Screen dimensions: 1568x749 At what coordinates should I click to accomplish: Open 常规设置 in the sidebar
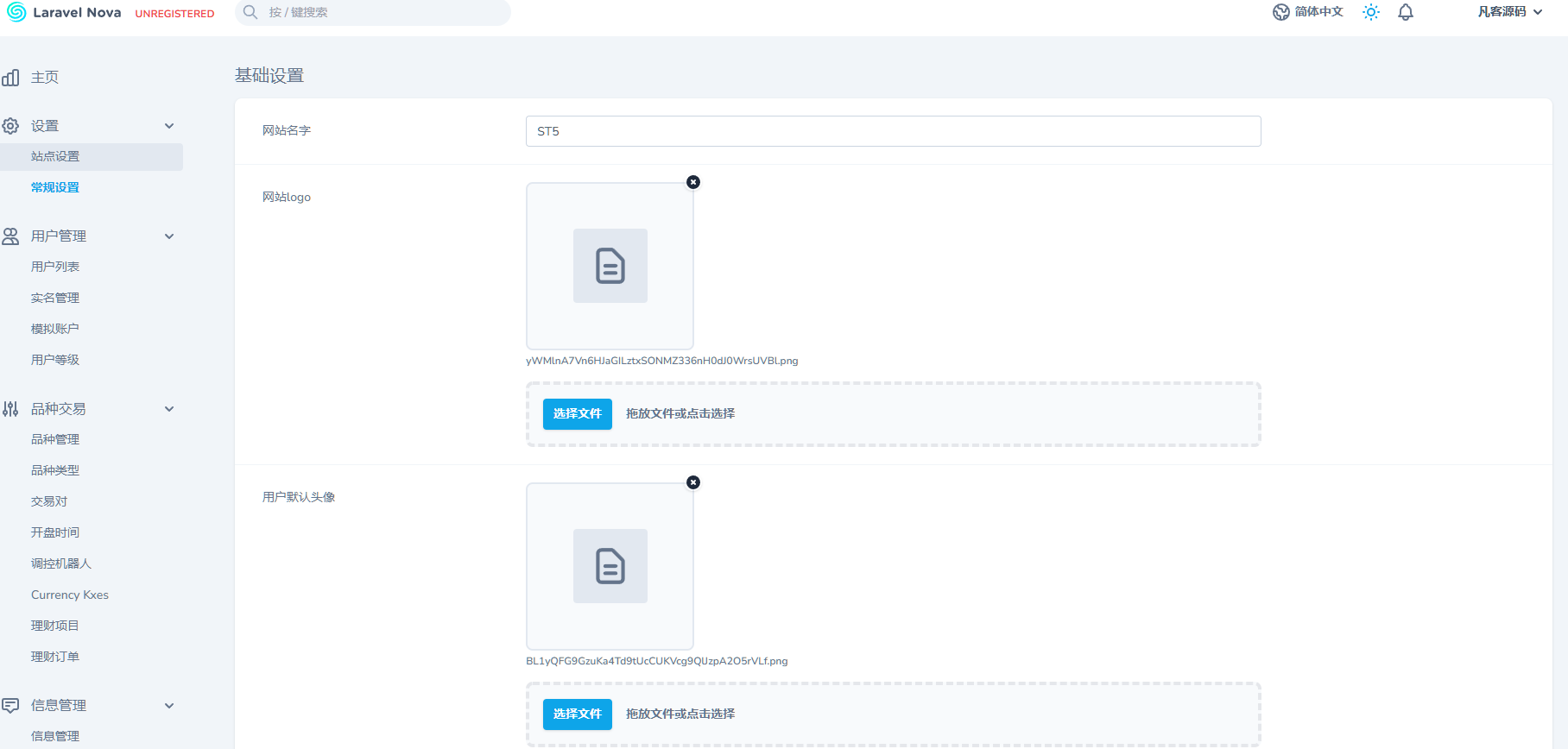tap(55, 187)
